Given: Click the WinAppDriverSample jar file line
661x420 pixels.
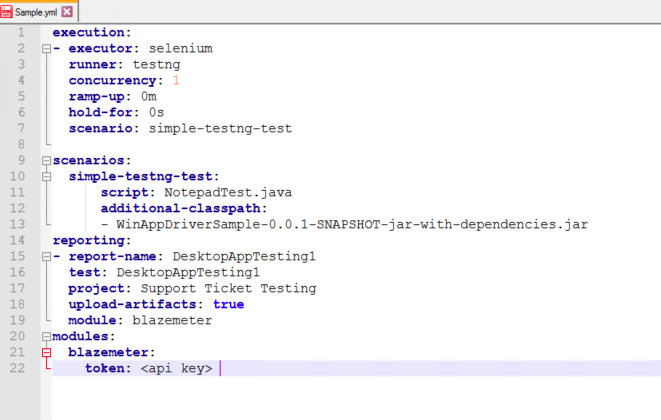Looking at the screenshot, I should pos(344,224).
